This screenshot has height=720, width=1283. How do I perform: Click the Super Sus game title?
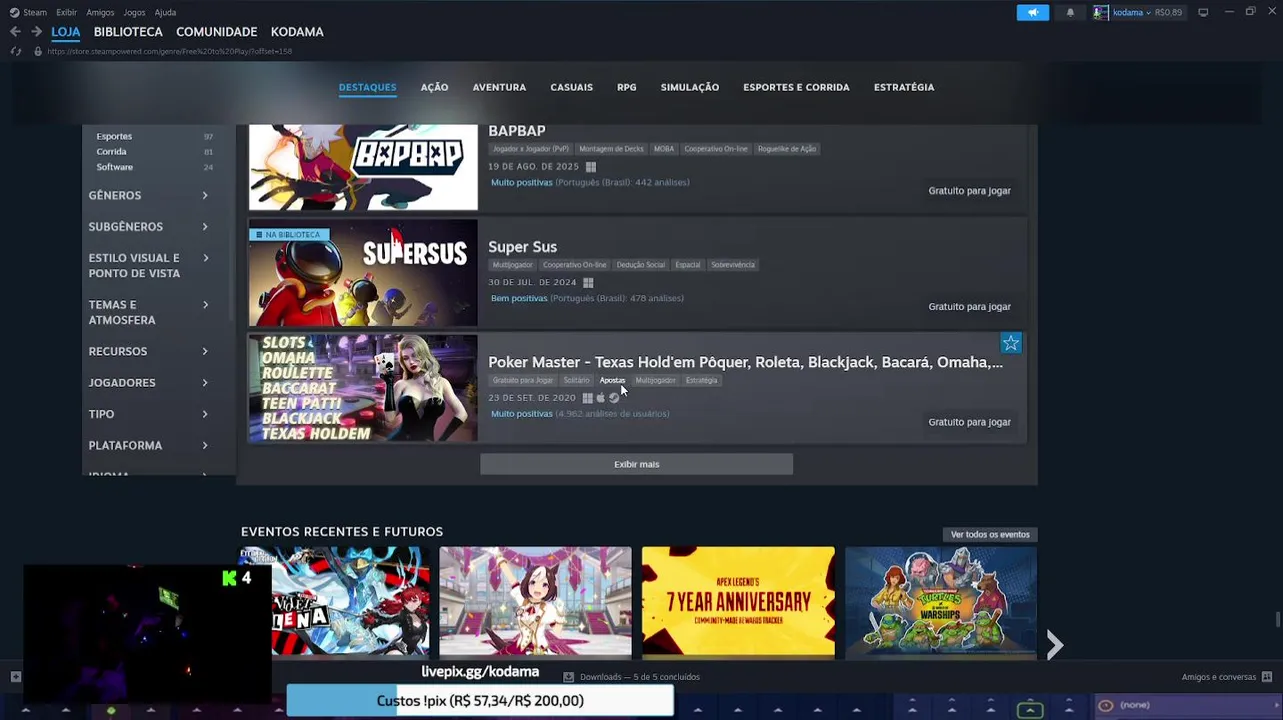click(x=522, y=247)
